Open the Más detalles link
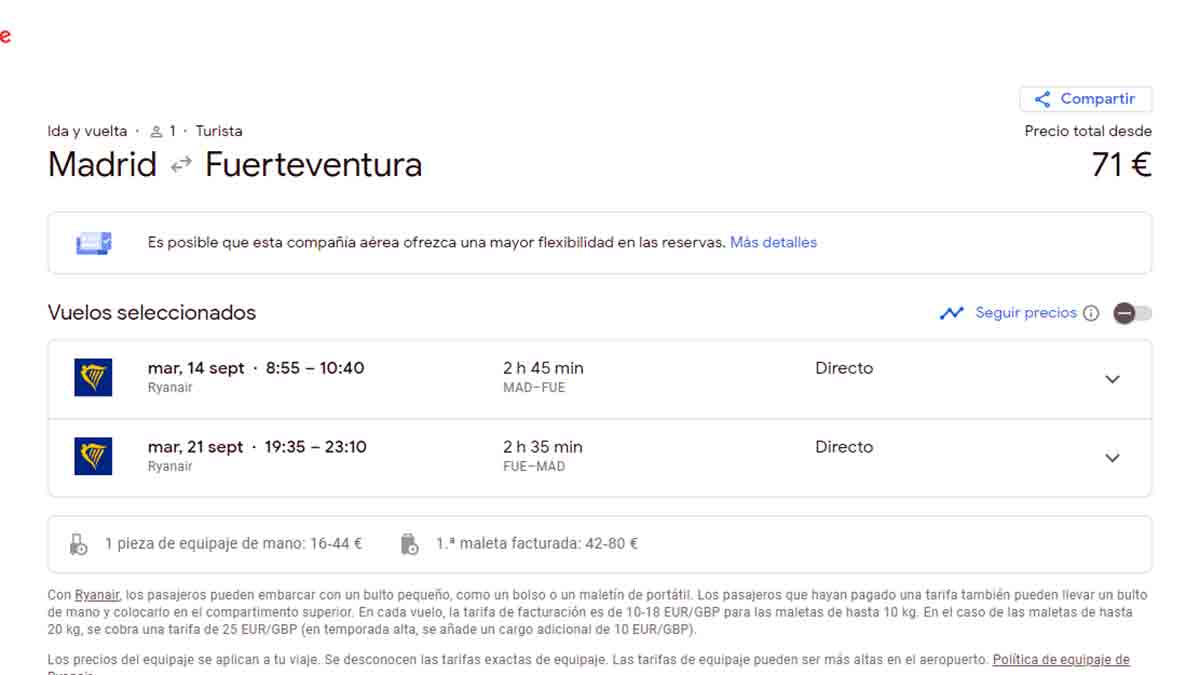 [x=773, y=242]
